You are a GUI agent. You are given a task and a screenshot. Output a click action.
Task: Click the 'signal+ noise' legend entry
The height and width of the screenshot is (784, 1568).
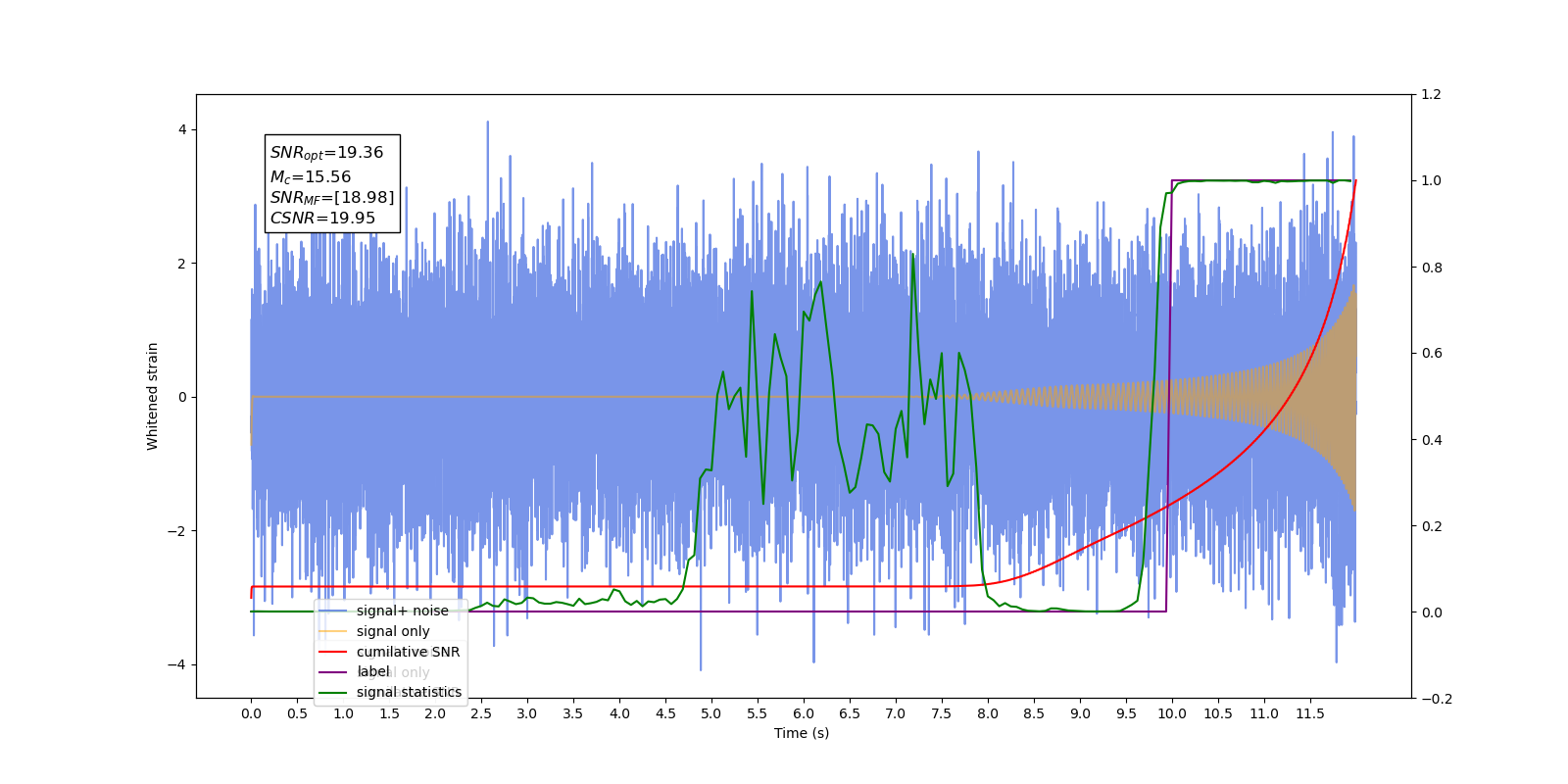402,611
